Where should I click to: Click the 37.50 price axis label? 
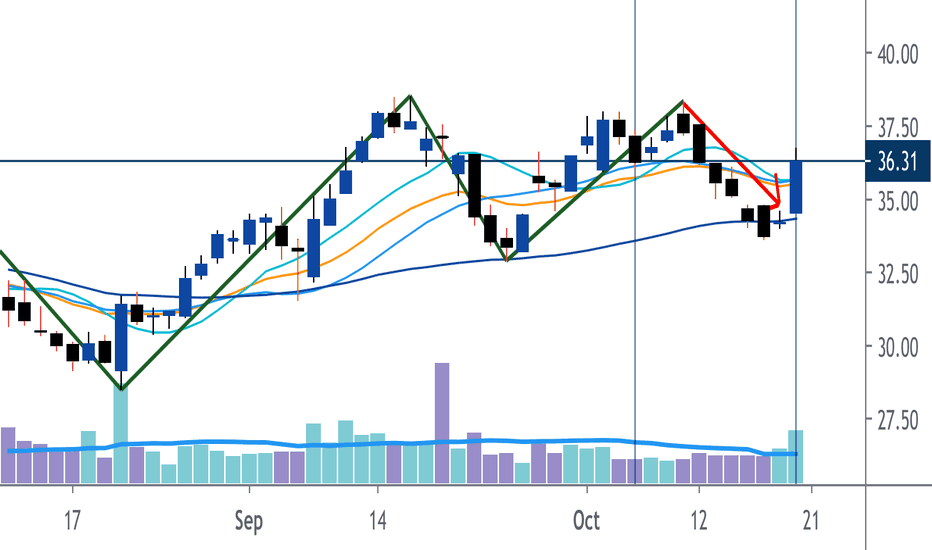[x=898, y=128]
